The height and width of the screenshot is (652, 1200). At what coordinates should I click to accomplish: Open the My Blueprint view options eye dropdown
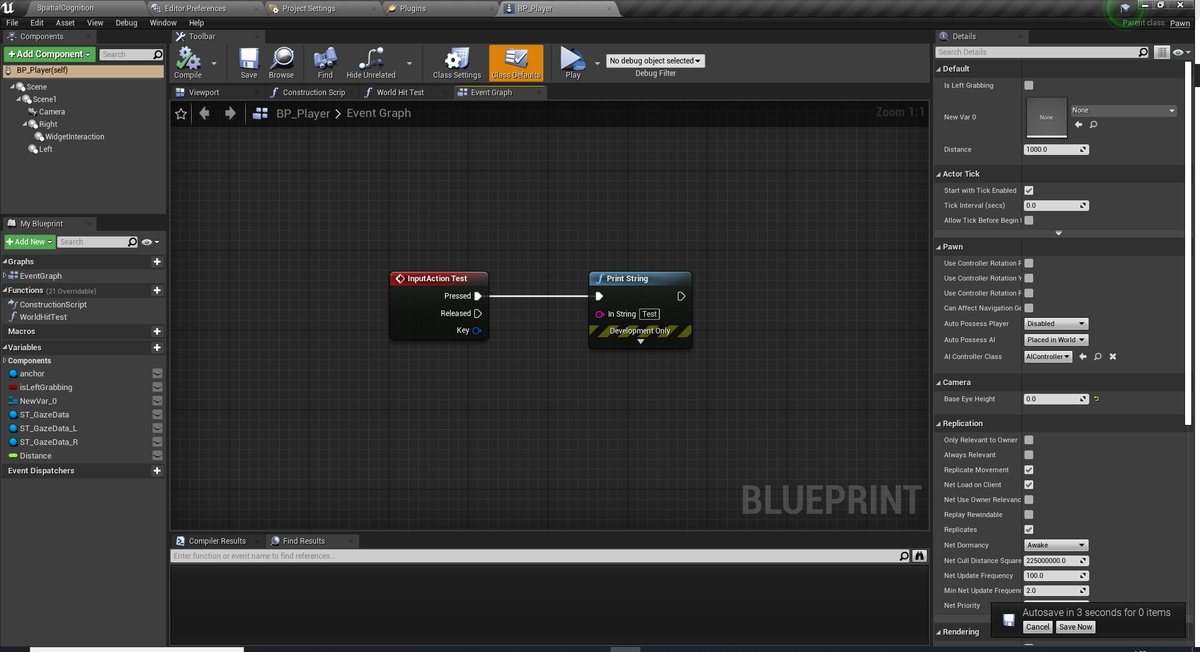click(150, 242)
